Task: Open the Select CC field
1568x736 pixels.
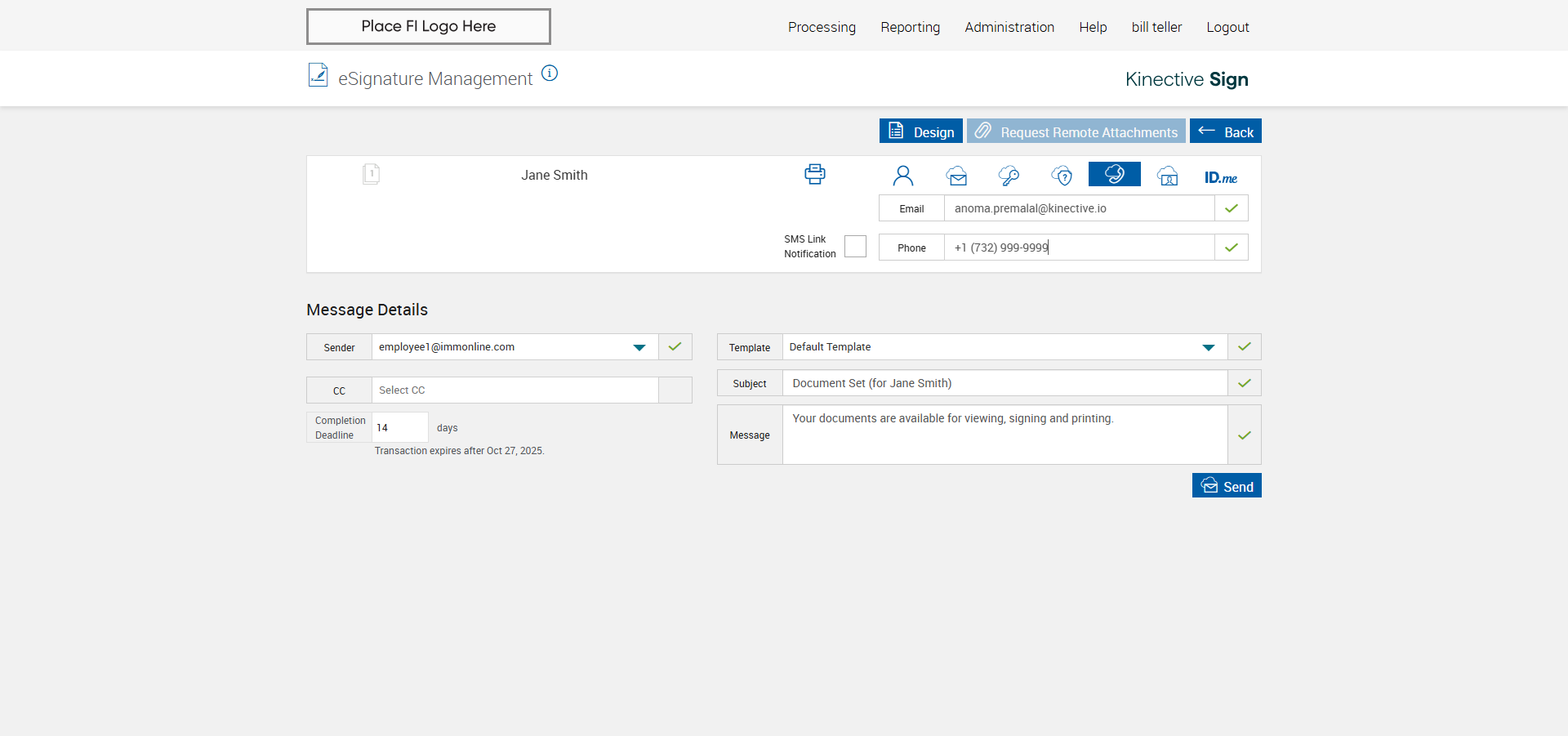Action: (x=514, y=390)
